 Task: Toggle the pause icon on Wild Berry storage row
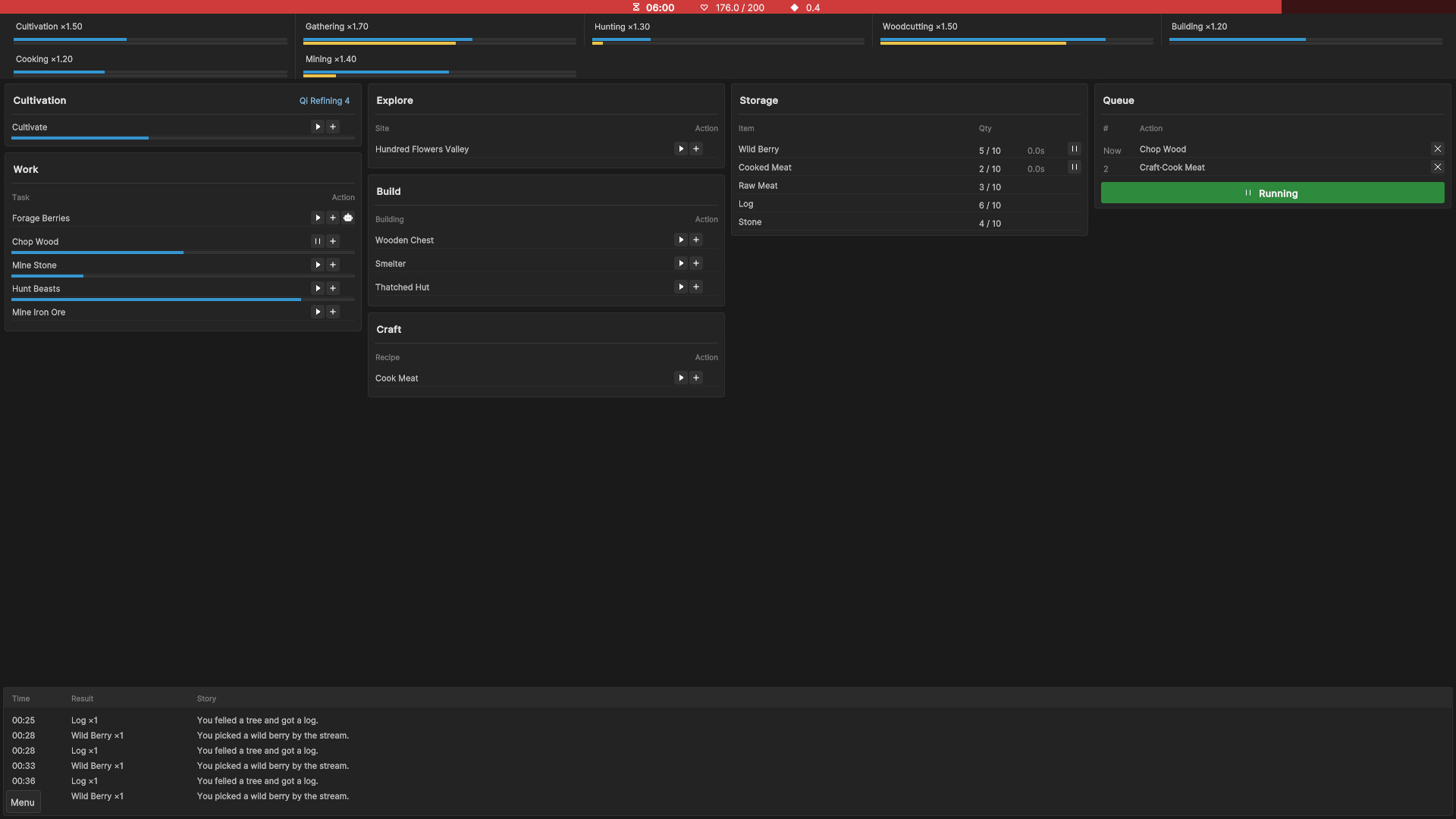coord(1075,149)
